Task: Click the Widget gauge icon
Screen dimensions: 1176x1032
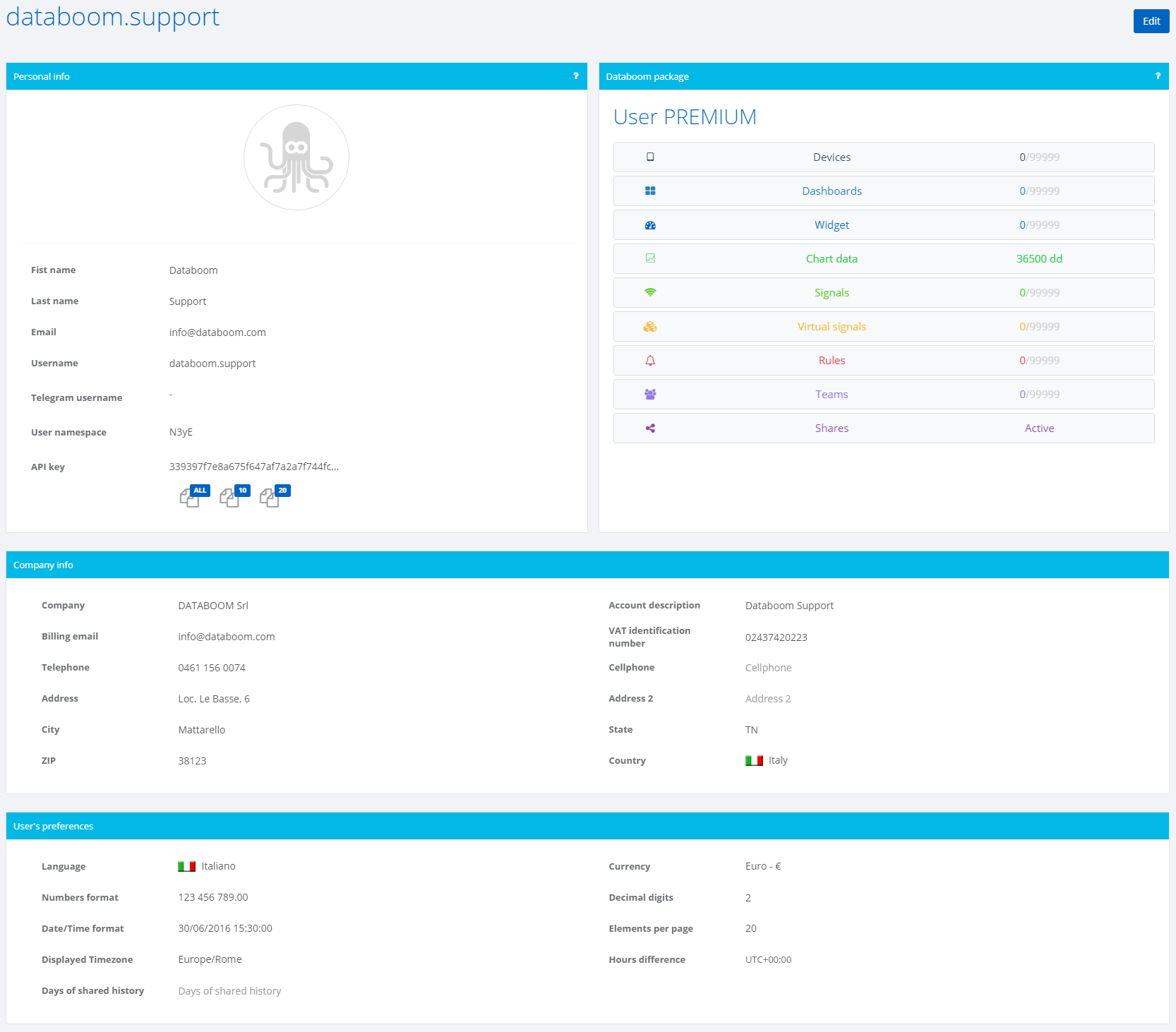Action: [650, 225]
